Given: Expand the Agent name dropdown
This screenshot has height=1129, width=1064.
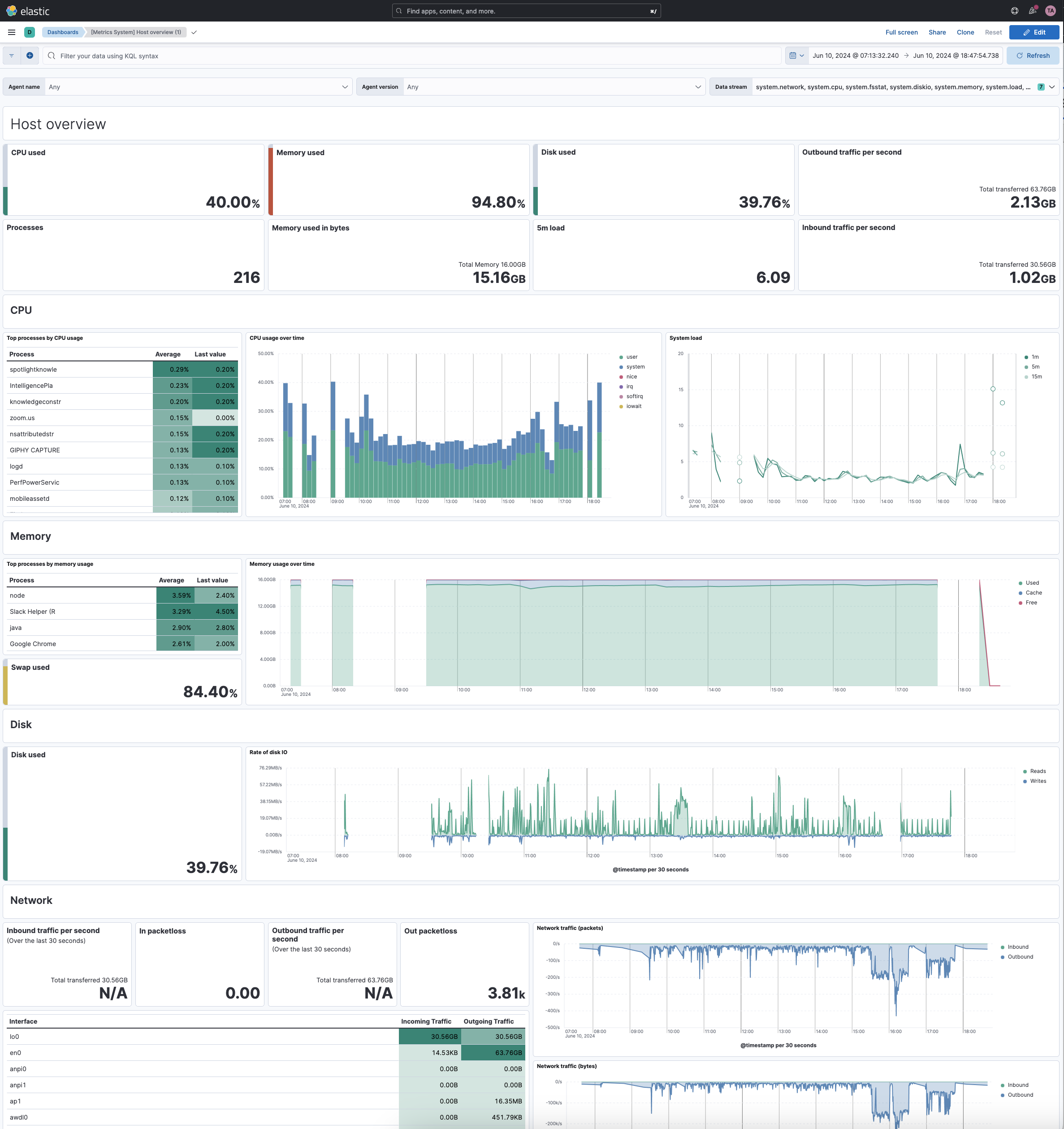Looking at the screenshot, I should point(343,87).
